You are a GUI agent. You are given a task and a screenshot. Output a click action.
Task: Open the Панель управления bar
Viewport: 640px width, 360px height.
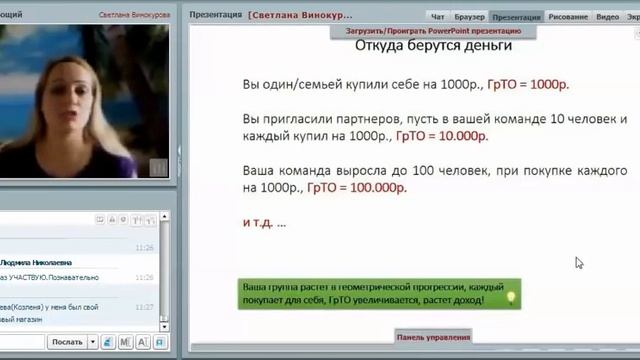433,337
